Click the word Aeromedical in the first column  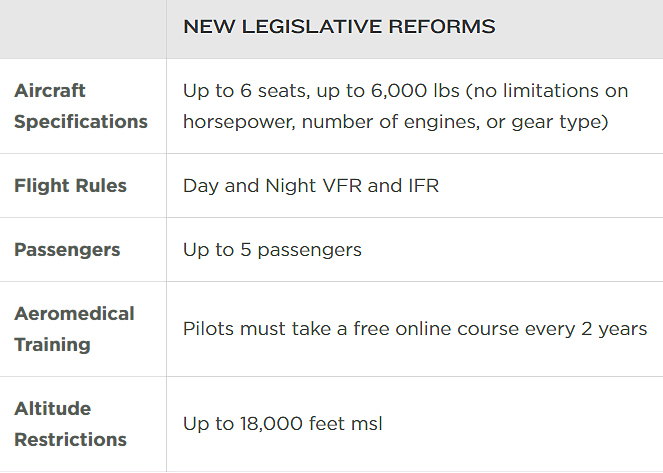coord(74,314)
